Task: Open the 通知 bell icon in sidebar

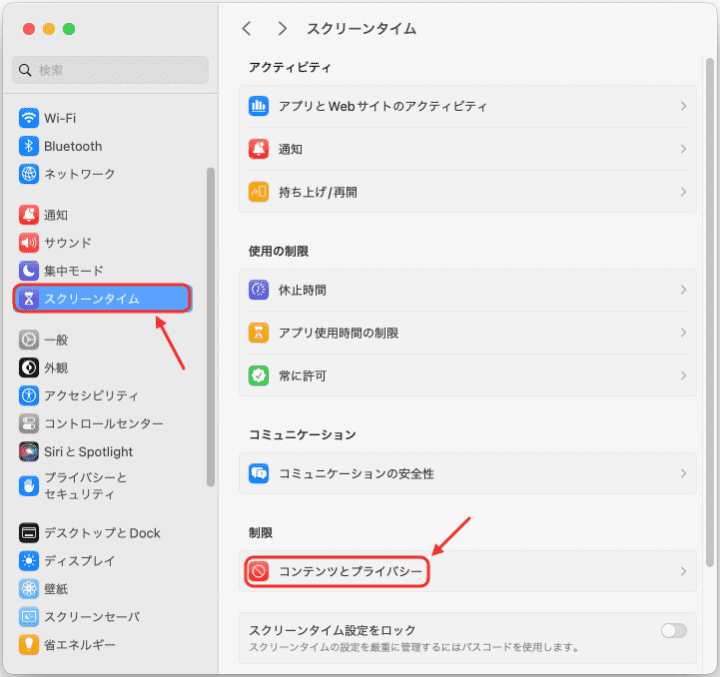Action: [x=28, y=214]
